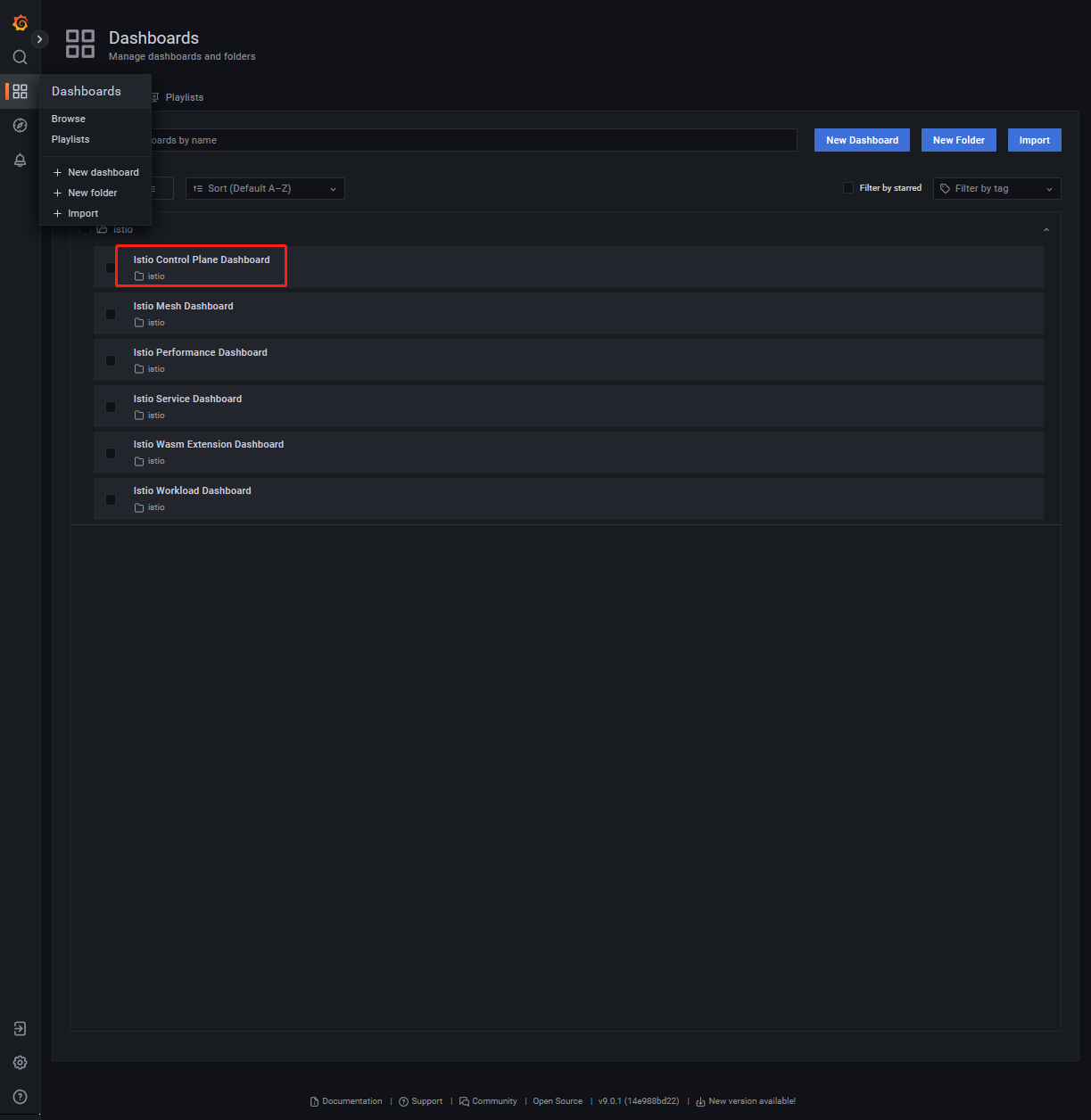Click the Support question icon in footer
This screenshot has width=1091, height=1120.
click(404, 1101)
